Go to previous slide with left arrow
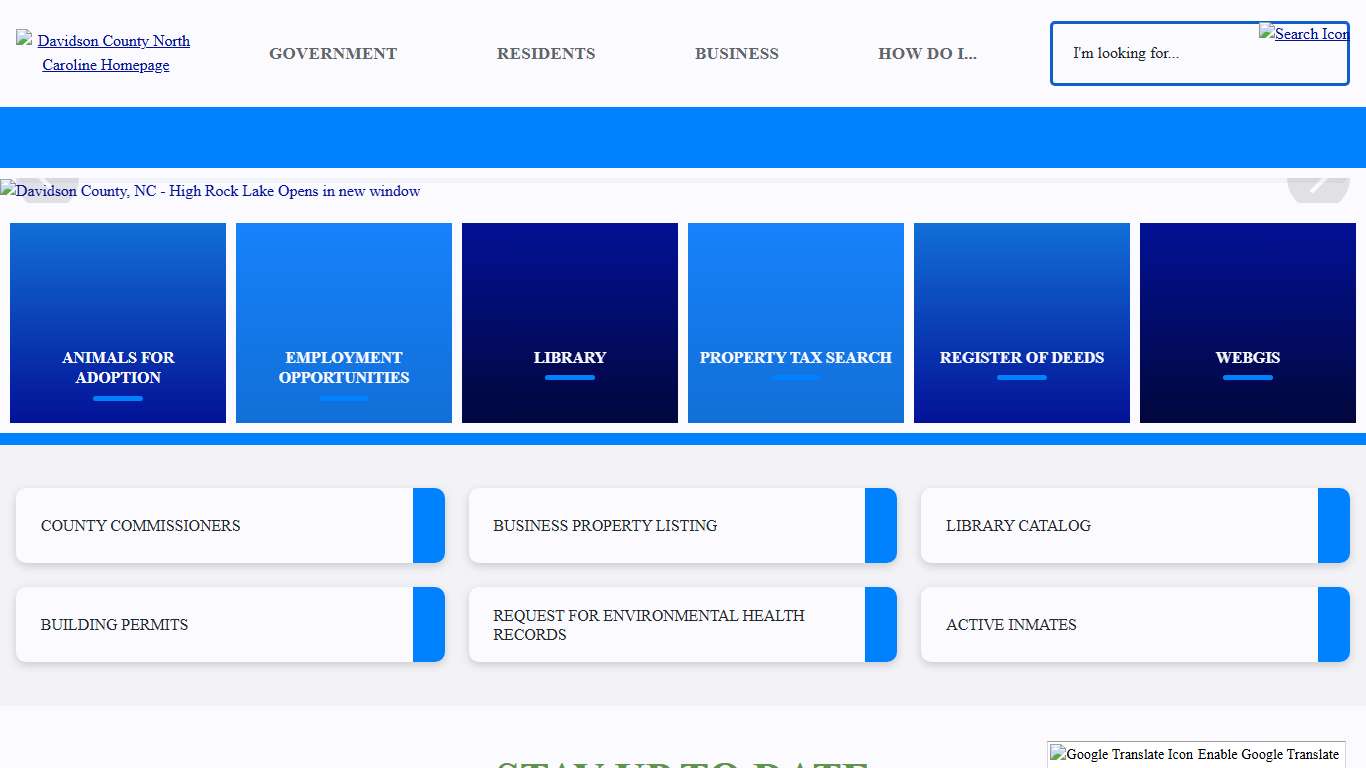 (50, 188)
